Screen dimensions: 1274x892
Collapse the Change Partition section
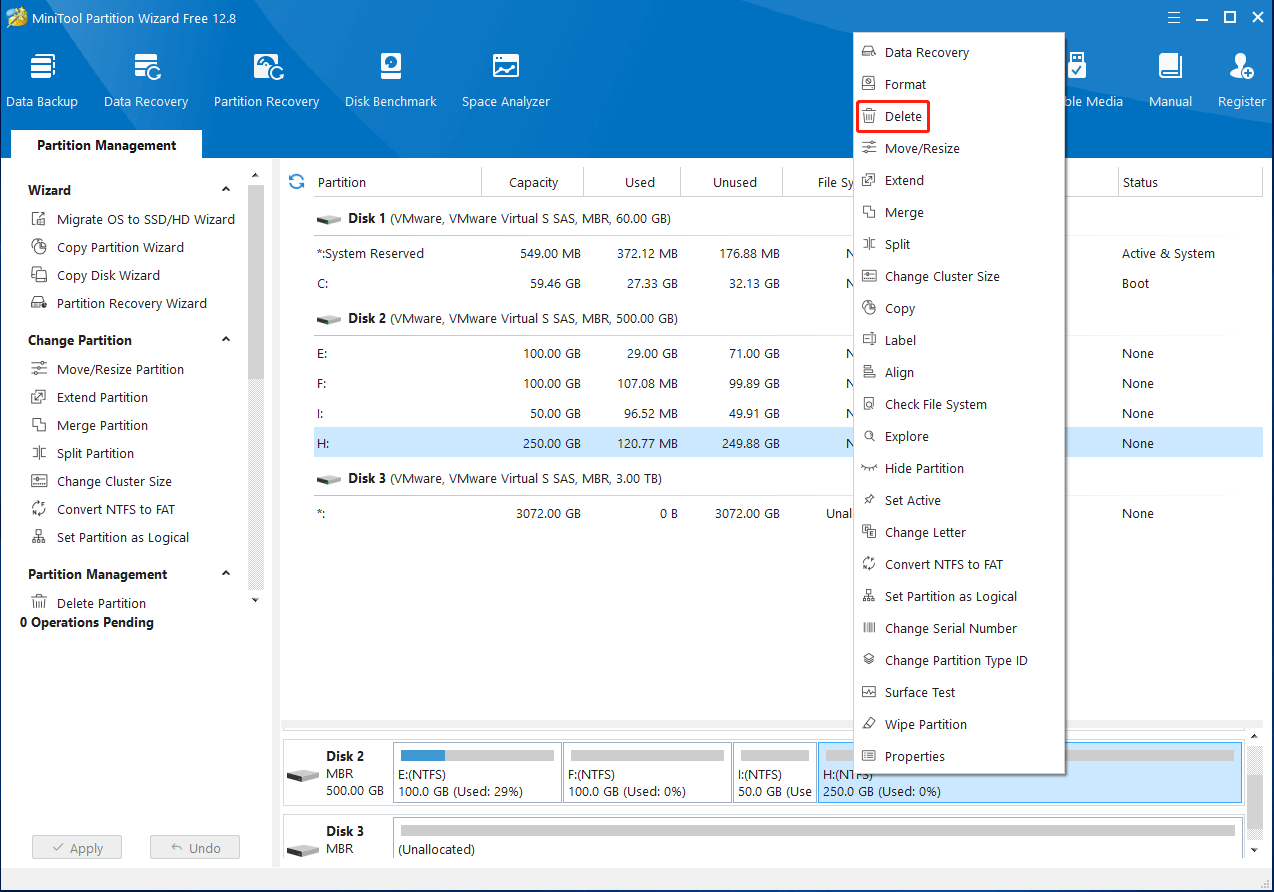click(226, 340)
